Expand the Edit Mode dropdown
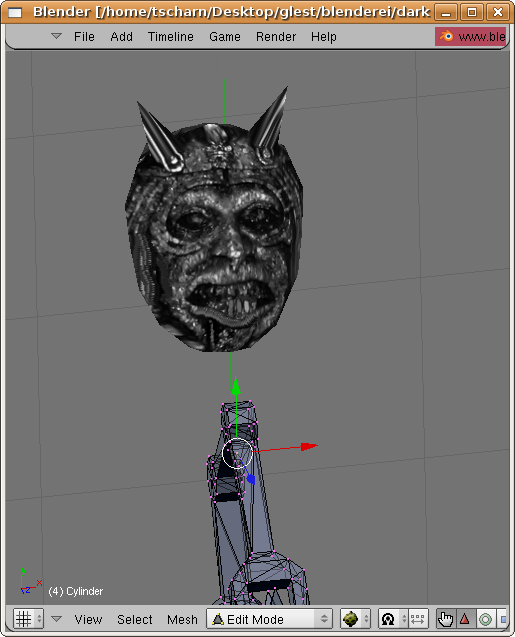This screenshot has height=637, width=515. pos(269,619)
